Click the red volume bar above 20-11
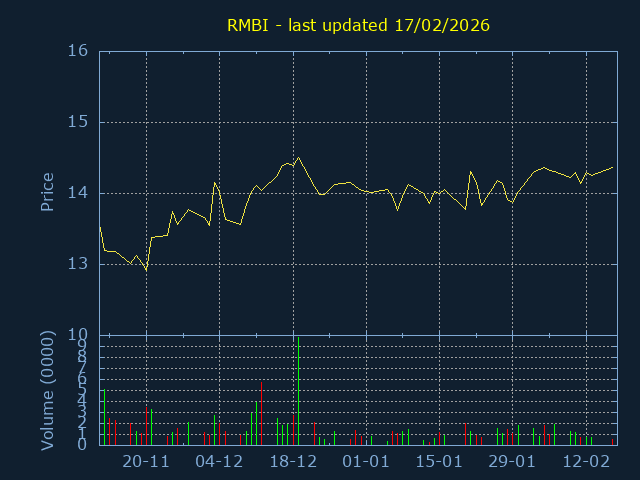Screen dimensions: 640x480 tap(146, 426)
